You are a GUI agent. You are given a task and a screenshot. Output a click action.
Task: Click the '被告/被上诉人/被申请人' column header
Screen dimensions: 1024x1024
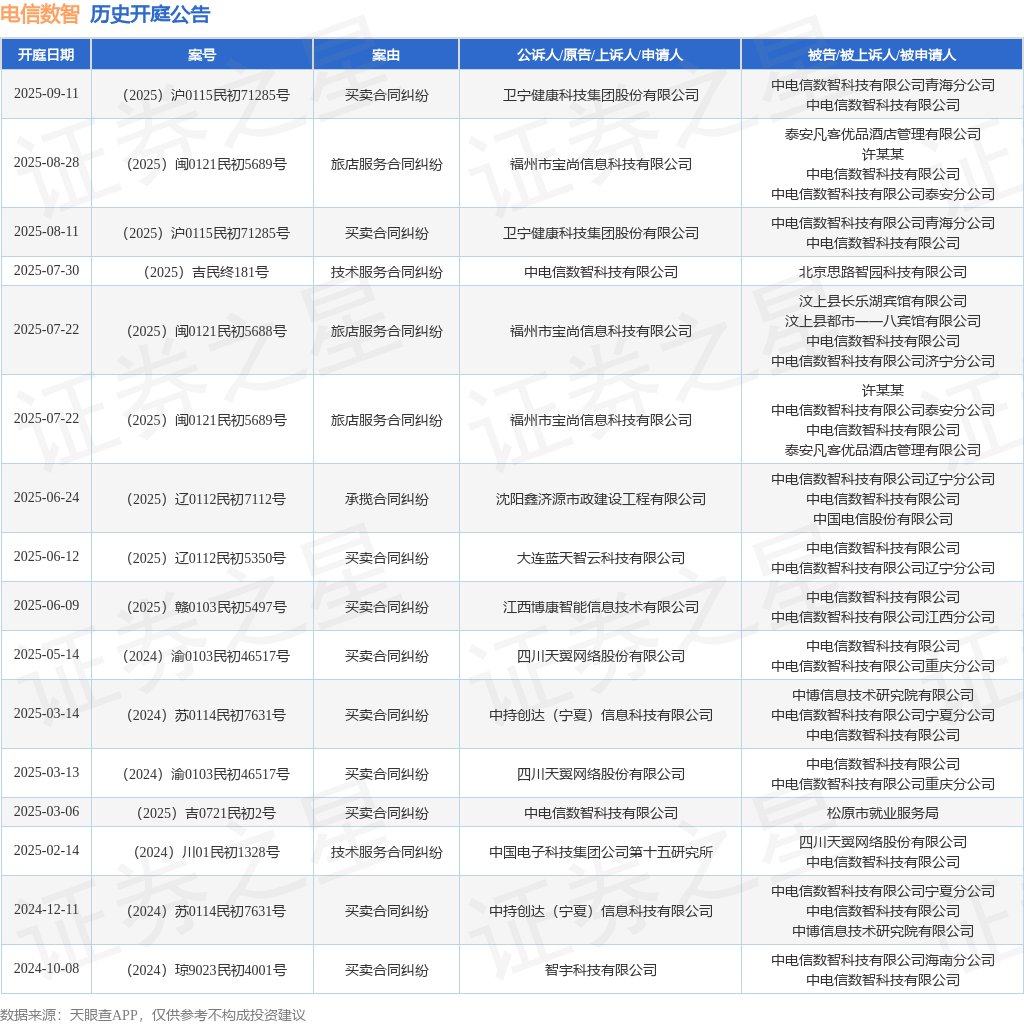tap(882, 55)
